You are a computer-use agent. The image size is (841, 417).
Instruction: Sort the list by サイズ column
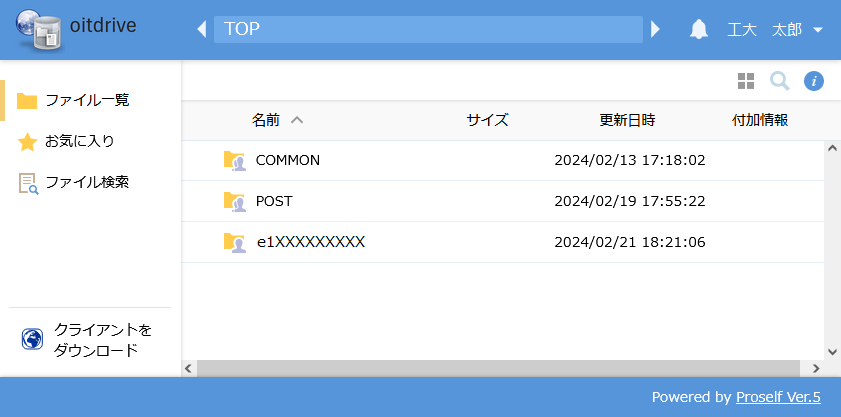487,120
